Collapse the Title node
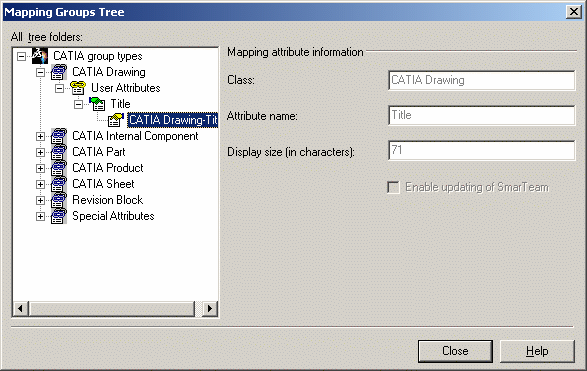Viewport: 587px width, 371px height. (78, 104)
